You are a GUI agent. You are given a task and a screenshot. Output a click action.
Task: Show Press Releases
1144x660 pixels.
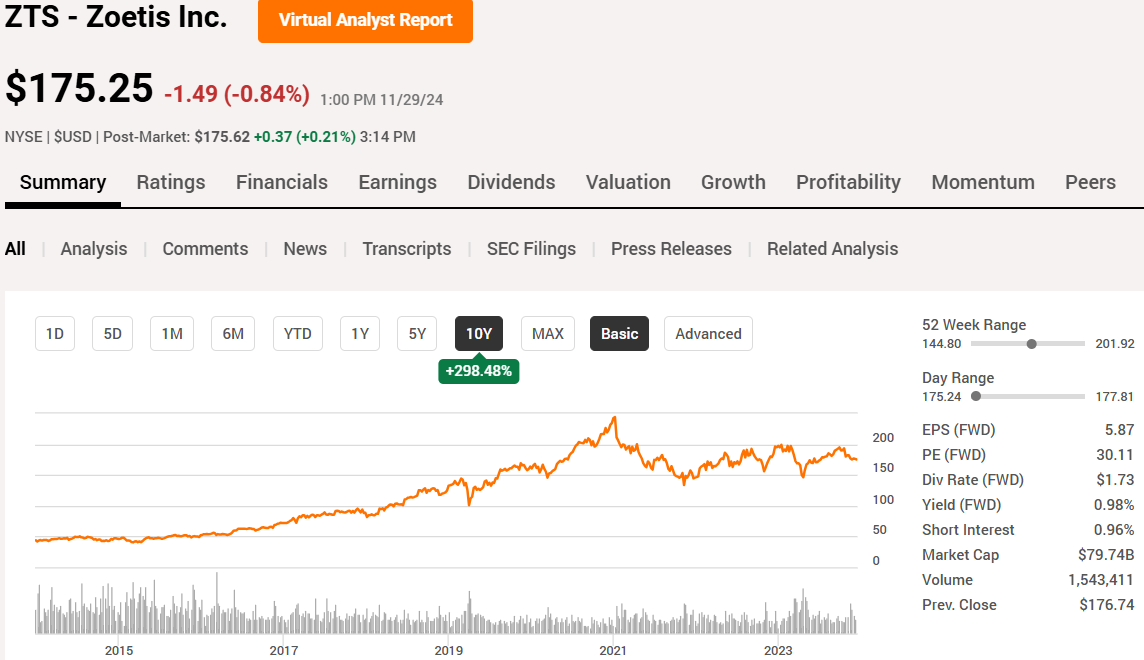(671, 249)
